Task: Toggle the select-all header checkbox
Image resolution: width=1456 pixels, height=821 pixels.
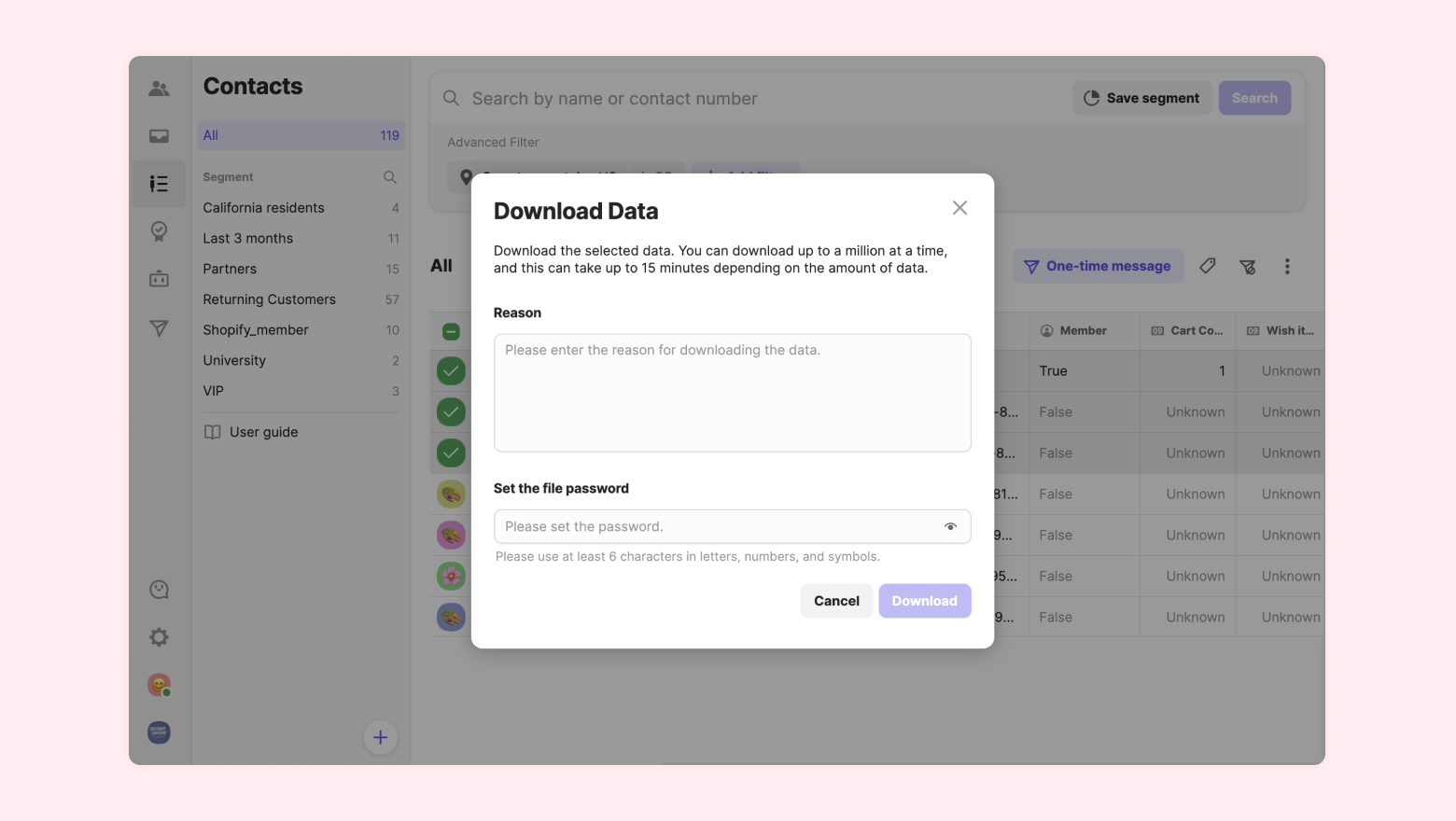Action: (451, 331)
